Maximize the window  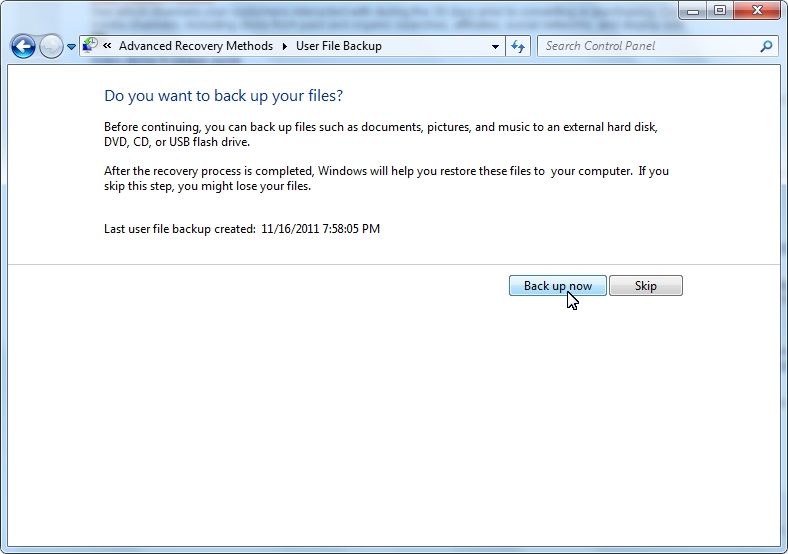pyautogui.click(x=718, y=10)
